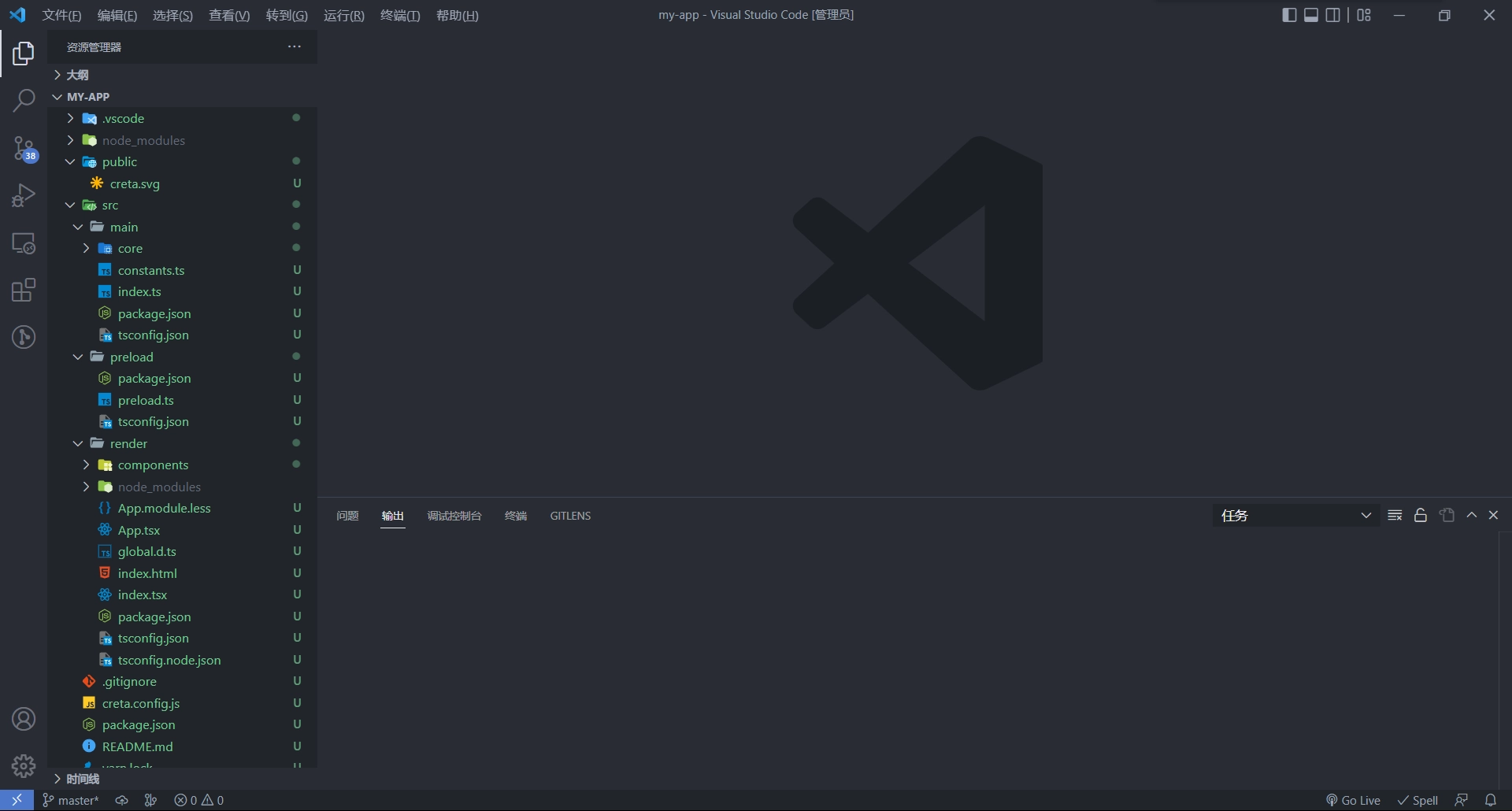Image resolution: width=1512 pixels, height=811 pixels.
Task: Toggle primary side bar layout icon
Action: tap(1289, 15)
